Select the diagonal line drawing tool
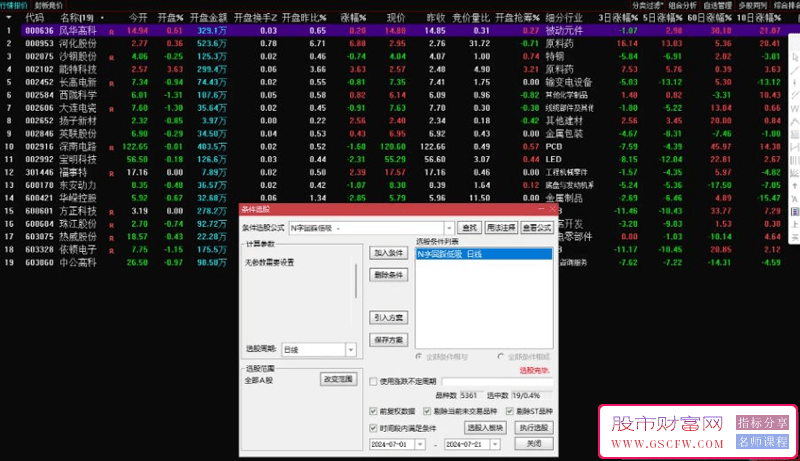The width and height of the screenshot is (800, 461). 795,70
